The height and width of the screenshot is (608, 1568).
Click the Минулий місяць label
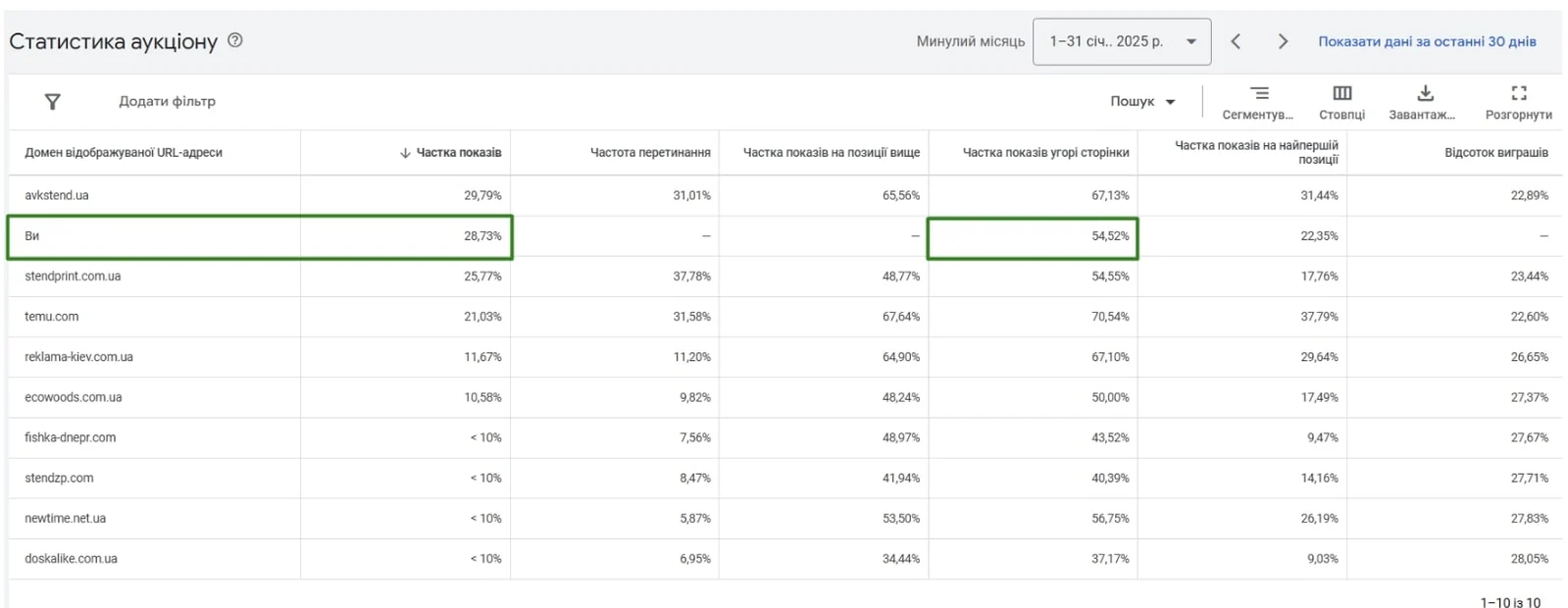[x=971, y=41]
